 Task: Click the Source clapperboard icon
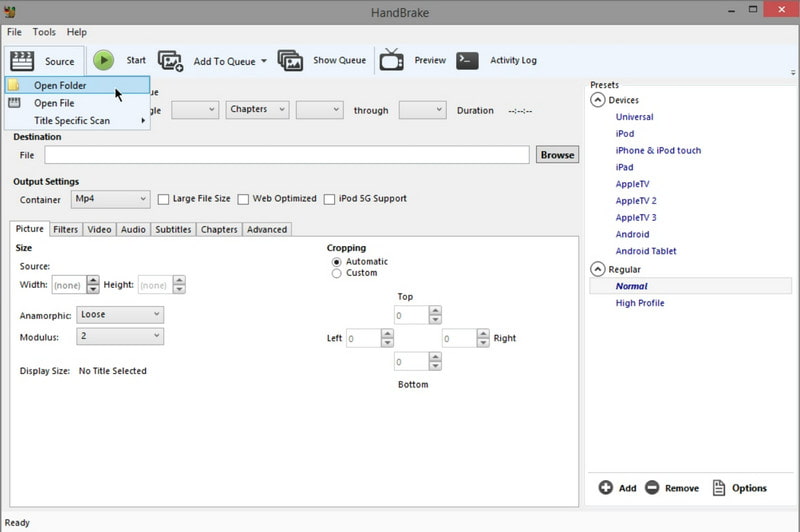click(x=22, y=61)
